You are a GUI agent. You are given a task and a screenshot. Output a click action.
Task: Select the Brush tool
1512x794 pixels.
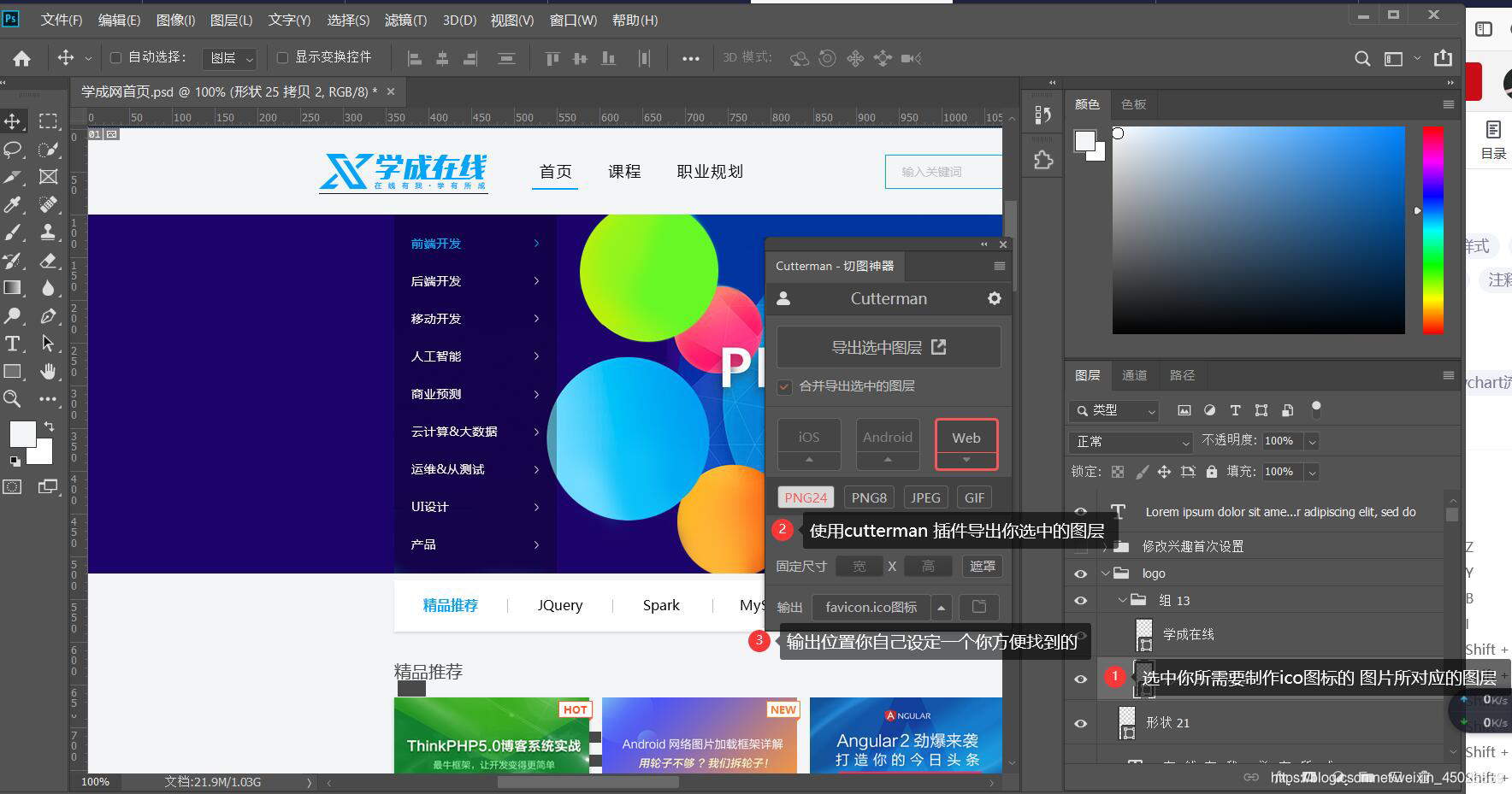(13, 232)
